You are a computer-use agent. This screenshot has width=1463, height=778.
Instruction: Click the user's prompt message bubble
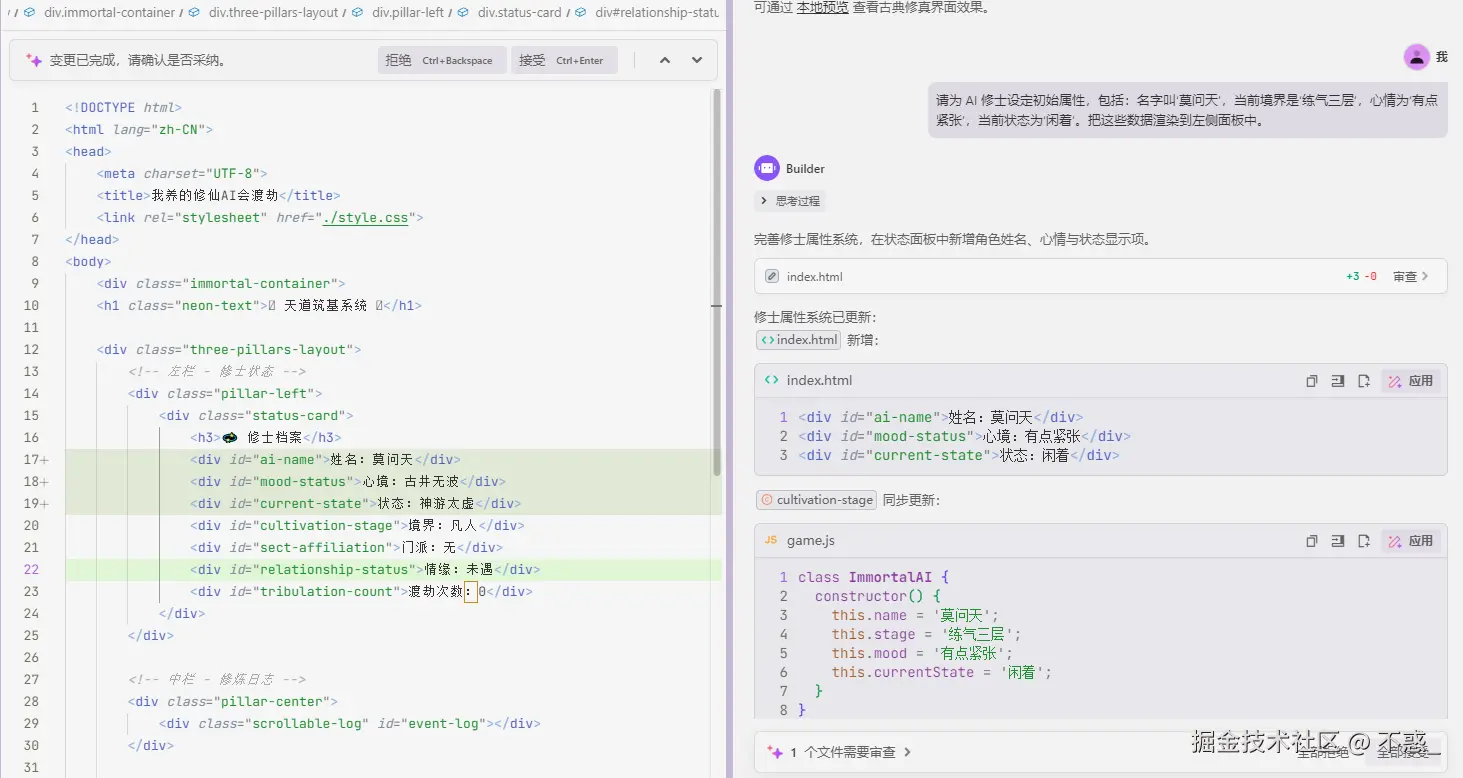click(1188, 110)
